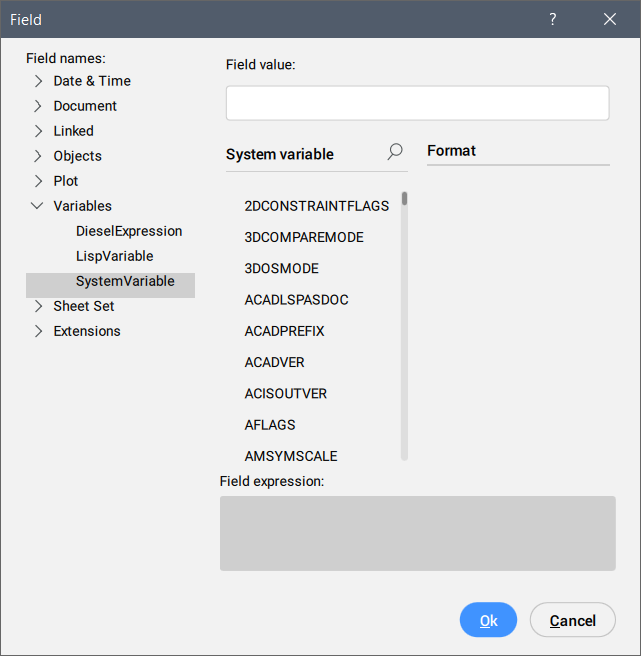The image size is (641, 656).
Task: Collapse the Variables category
Action: tap(38, 206)
